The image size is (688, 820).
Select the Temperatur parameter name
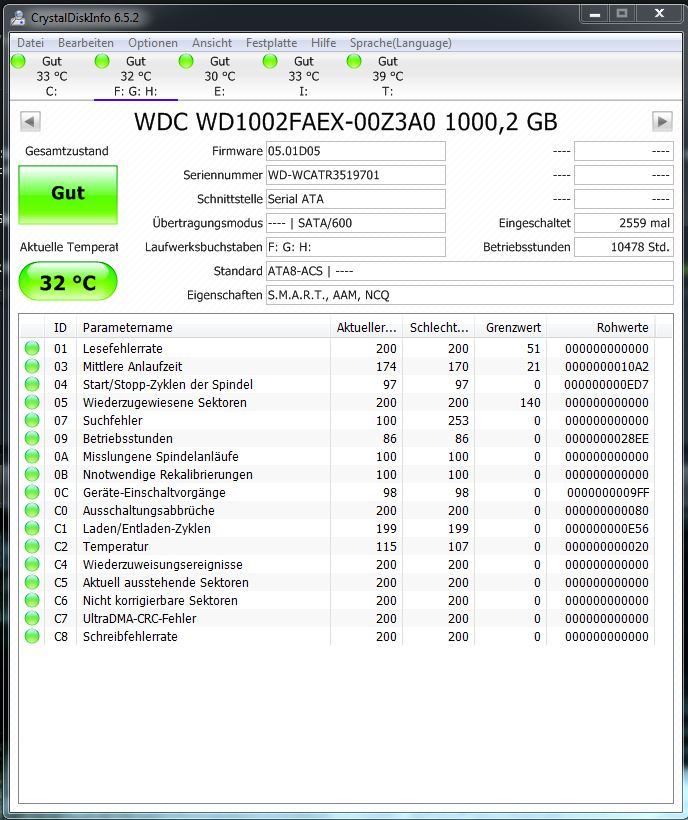116,546
